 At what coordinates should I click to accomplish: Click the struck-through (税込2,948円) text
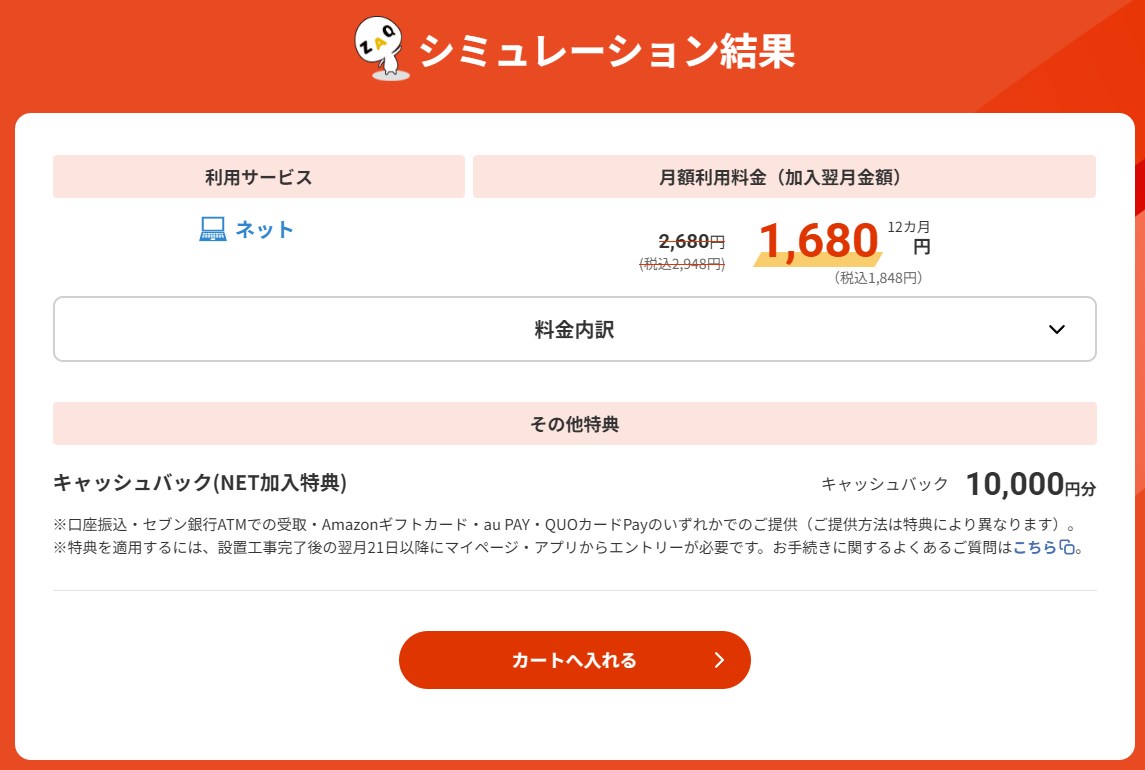tap(682, 264)
